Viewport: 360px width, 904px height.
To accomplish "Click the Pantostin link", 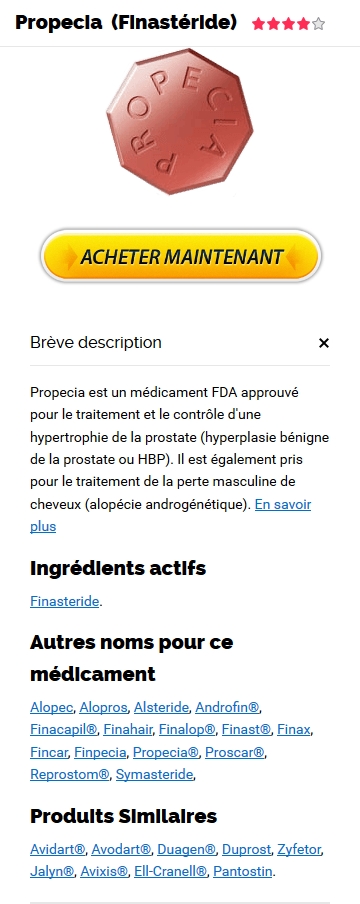I will (x=242, y=871).
